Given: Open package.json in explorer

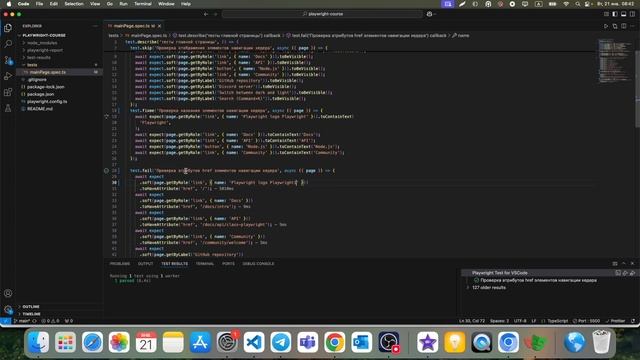Looking at the screenshot, I should pyautogui.click(x=40, y=94).
